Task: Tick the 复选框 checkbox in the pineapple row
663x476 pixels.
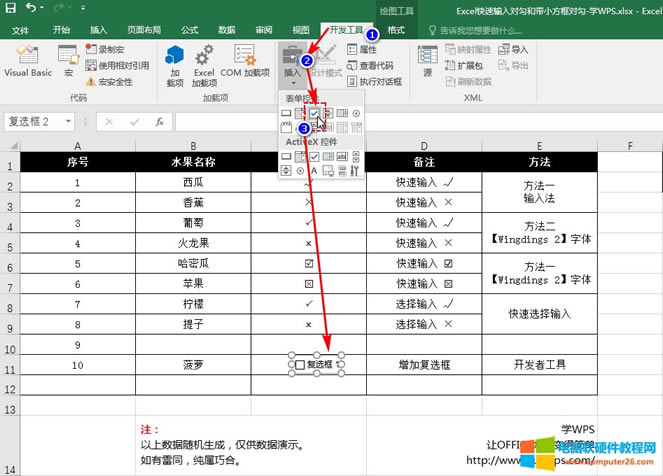Action: pyautogui.click(x=298, y=366)
